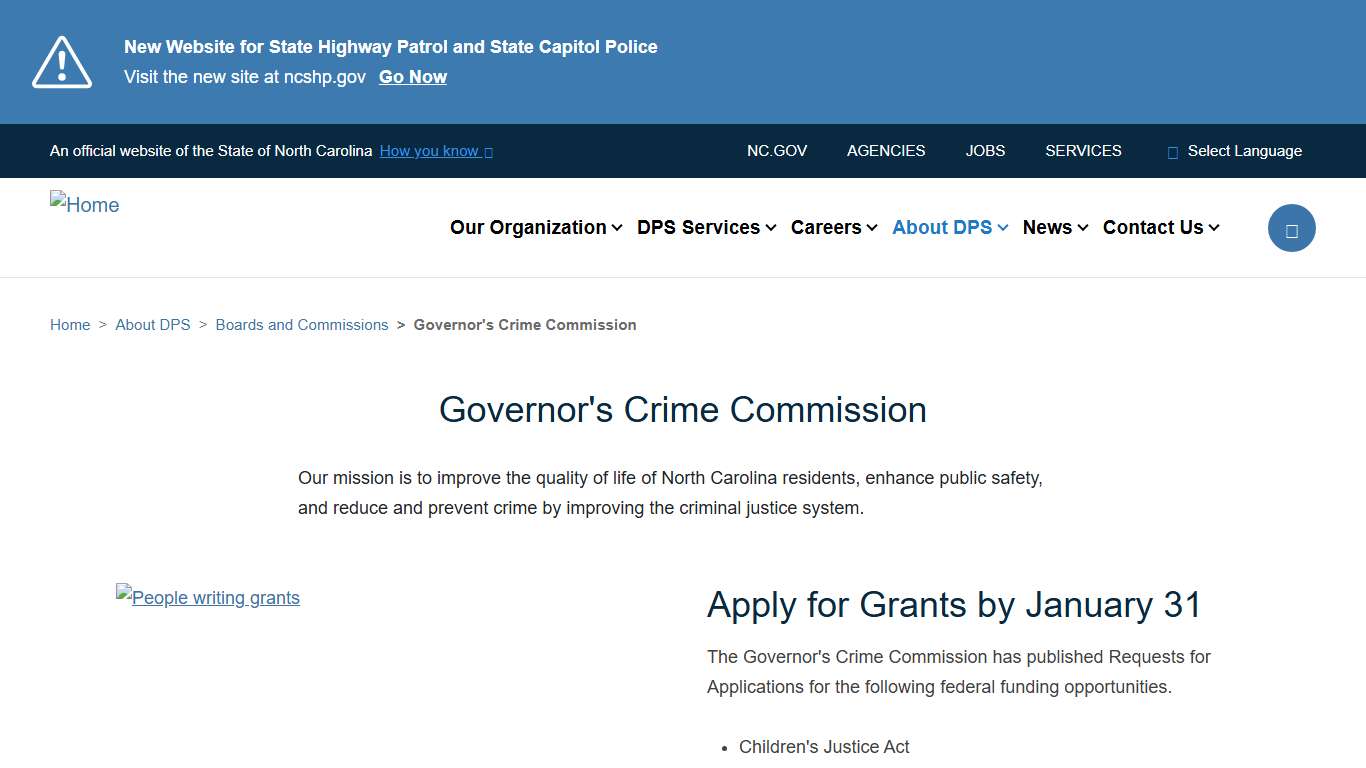Select the NC.GOV menu item

(x=777, y=151)
